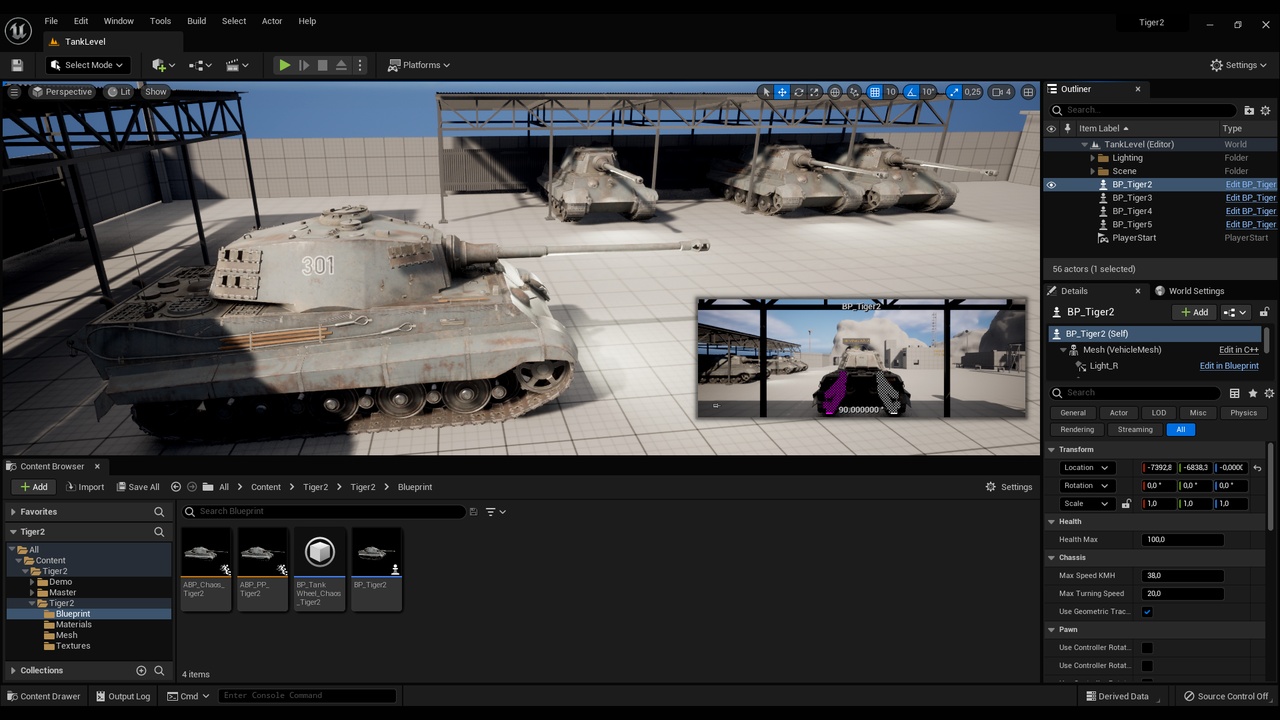The height and width of the screenshot is (720, 1280).
Task: Click the viewport Show button
Action: (x=156, y=92)
